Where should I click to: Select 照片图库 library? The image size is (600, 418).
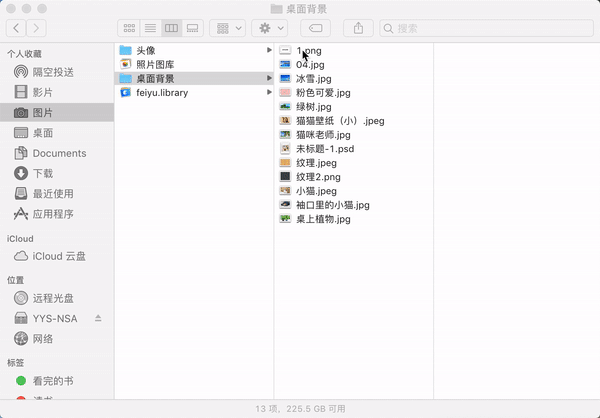pos(194,64)
